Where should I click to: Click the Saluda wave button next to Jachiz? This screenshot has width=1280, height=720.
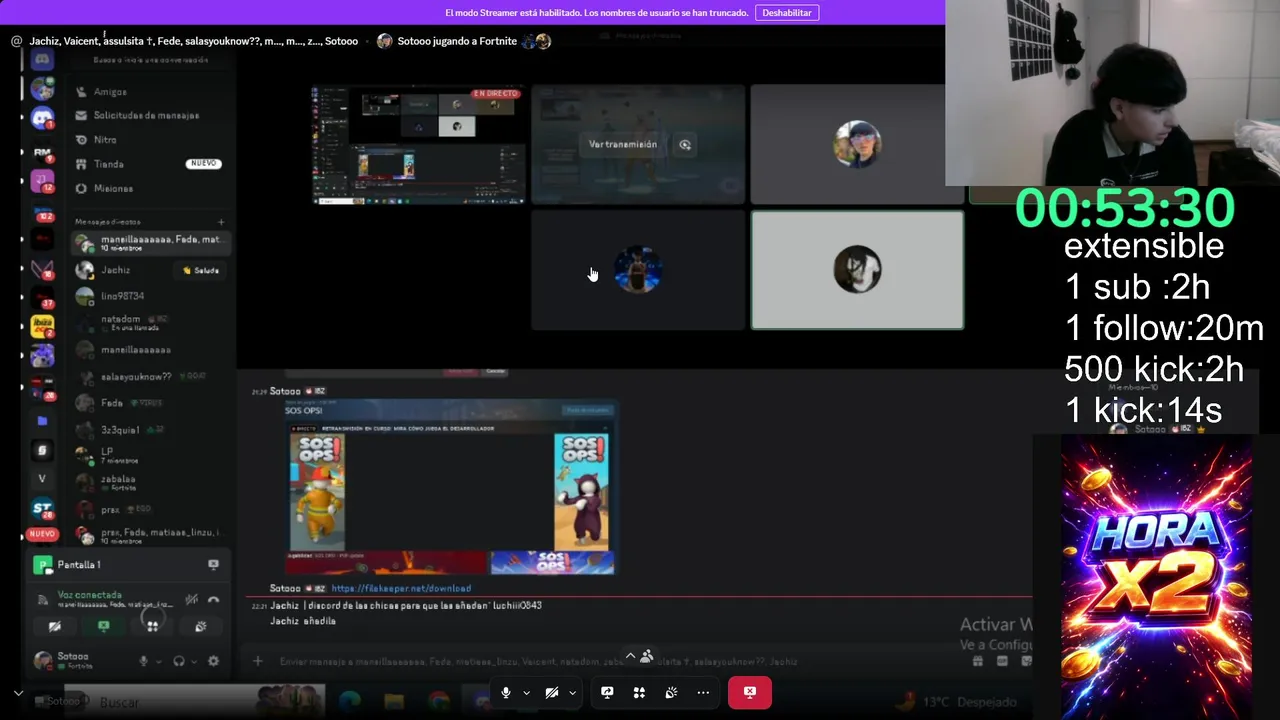click(200, 270)
